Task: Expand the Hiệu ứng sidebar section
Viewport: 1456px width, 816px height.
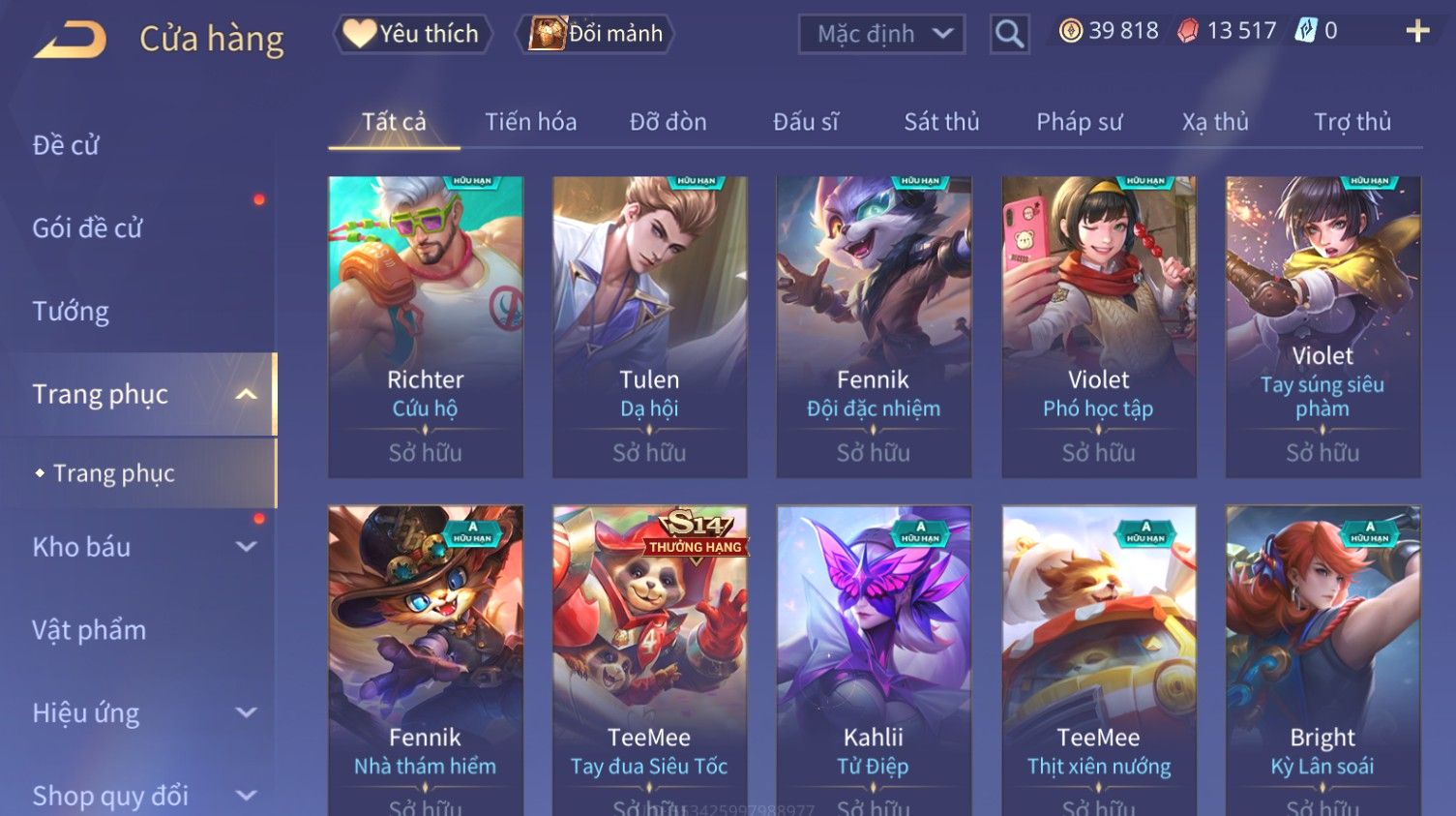Action: click(x=247, y=713)
